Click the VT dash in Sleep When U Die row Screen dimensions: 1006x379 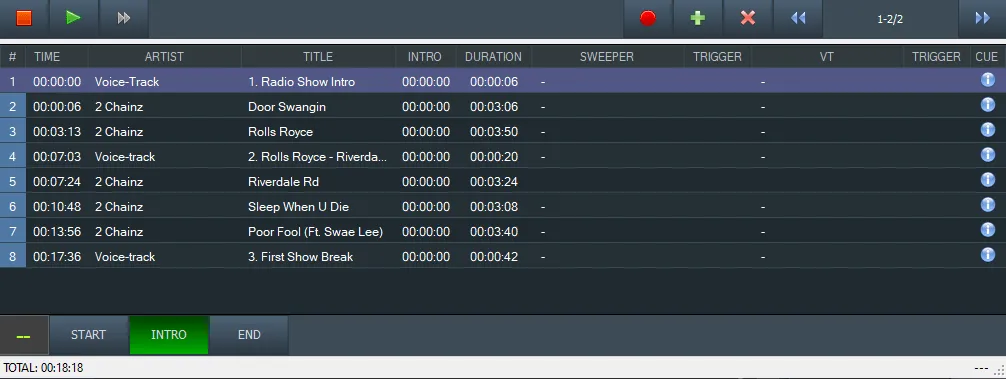tap(763, 207)
